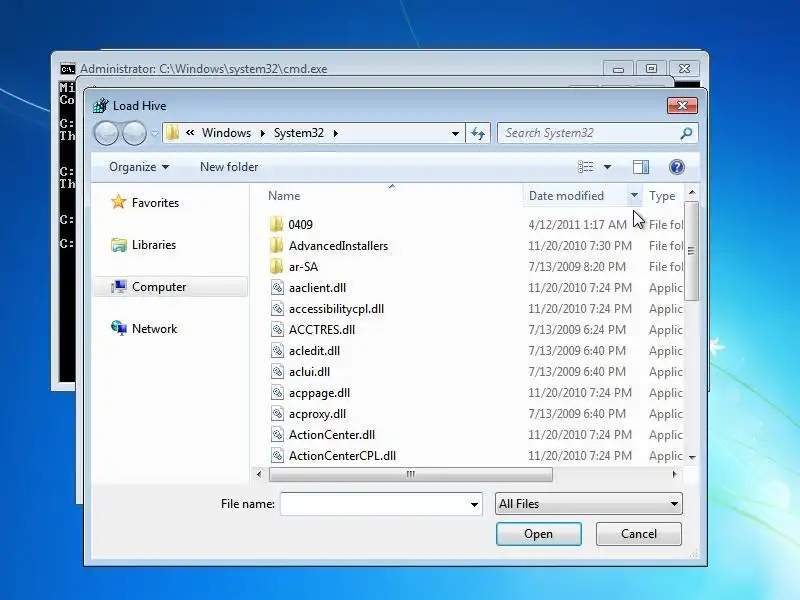Select the AdvancedInstallers folder icon
This screenshot has height=600, width=800.
(276, 245)
